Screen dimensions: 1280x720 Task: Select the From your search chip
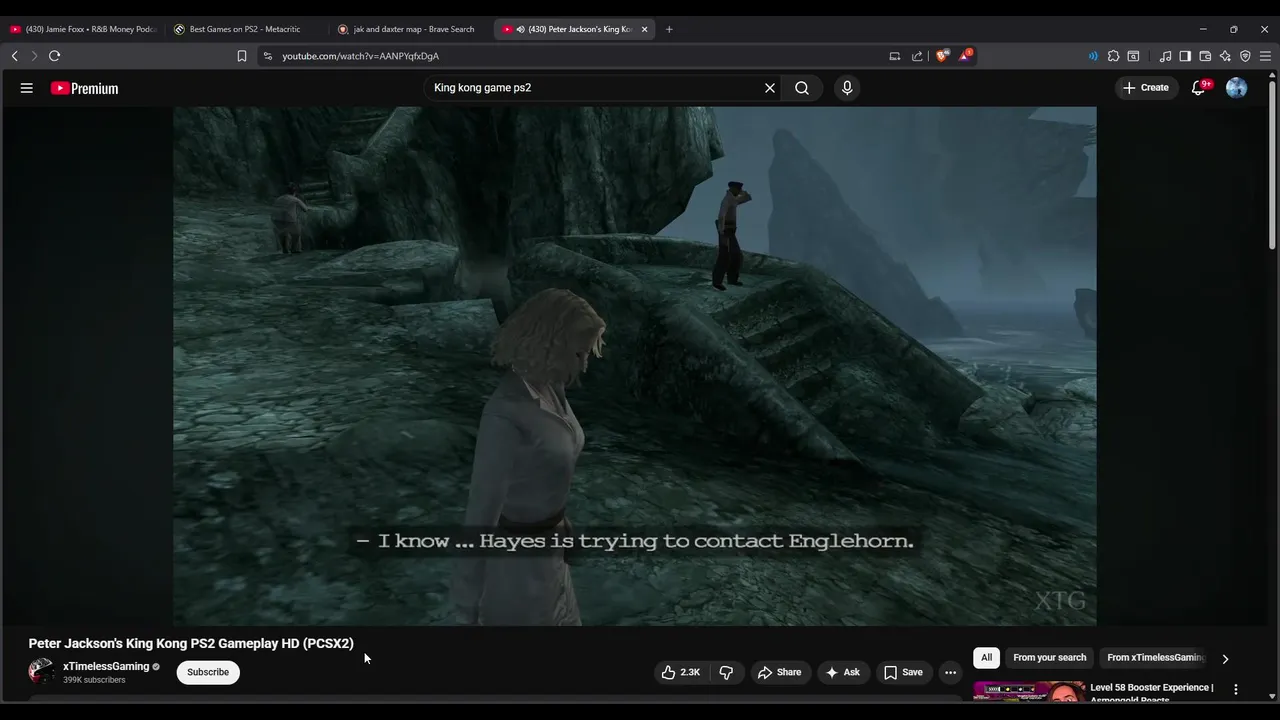coord(1049,658)
